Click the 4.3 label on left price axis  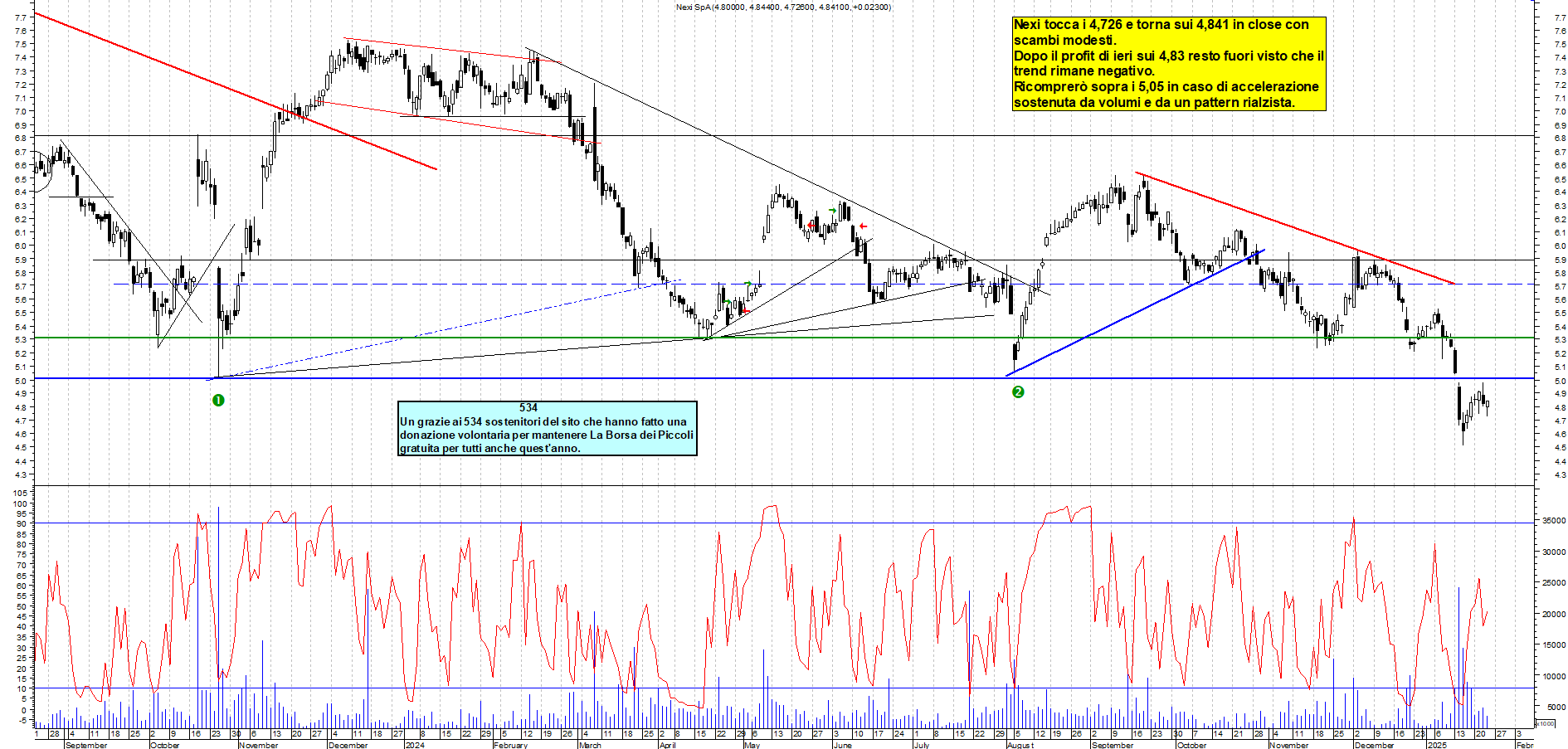click(x=20, y=474)
